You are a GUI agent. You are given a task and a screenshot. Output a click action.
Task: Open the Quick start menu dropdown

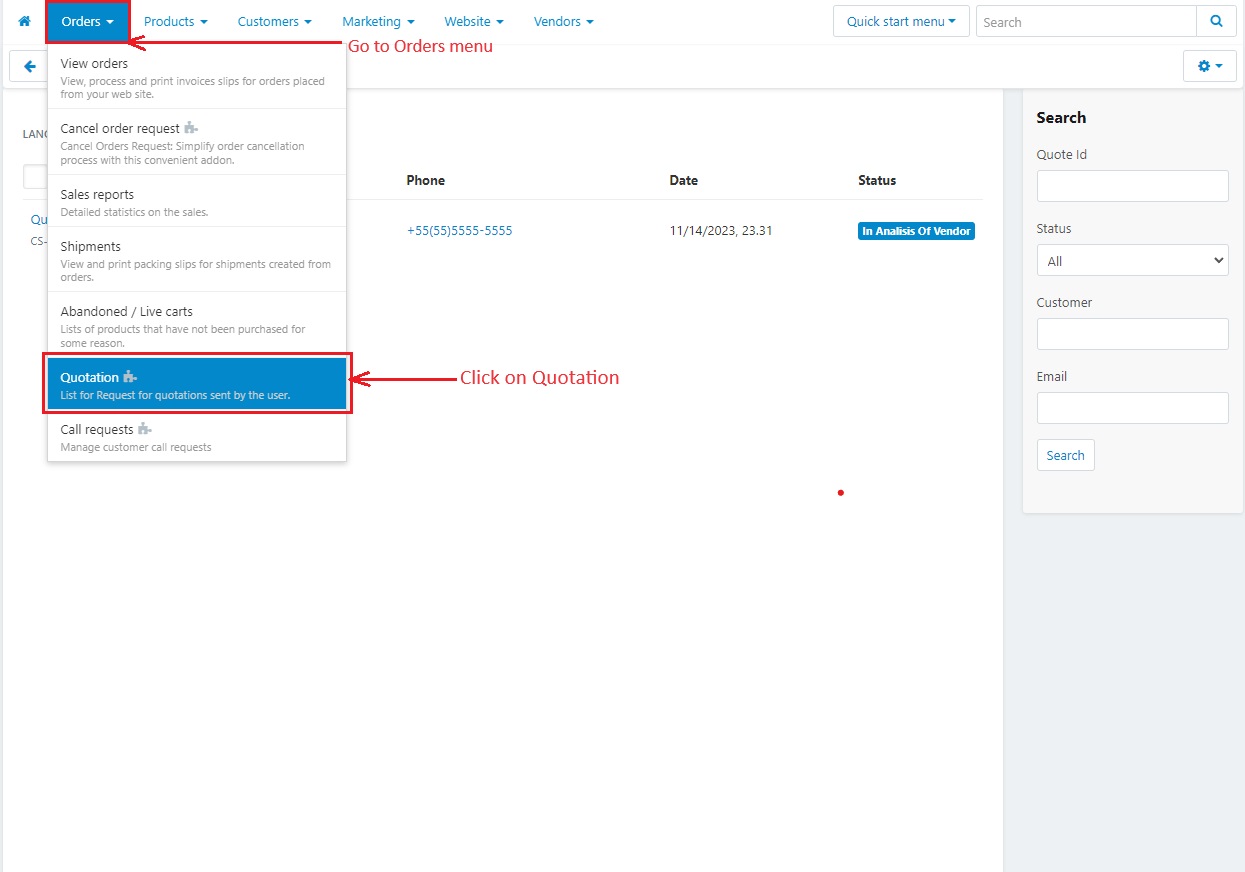click(x=900, y=21)
